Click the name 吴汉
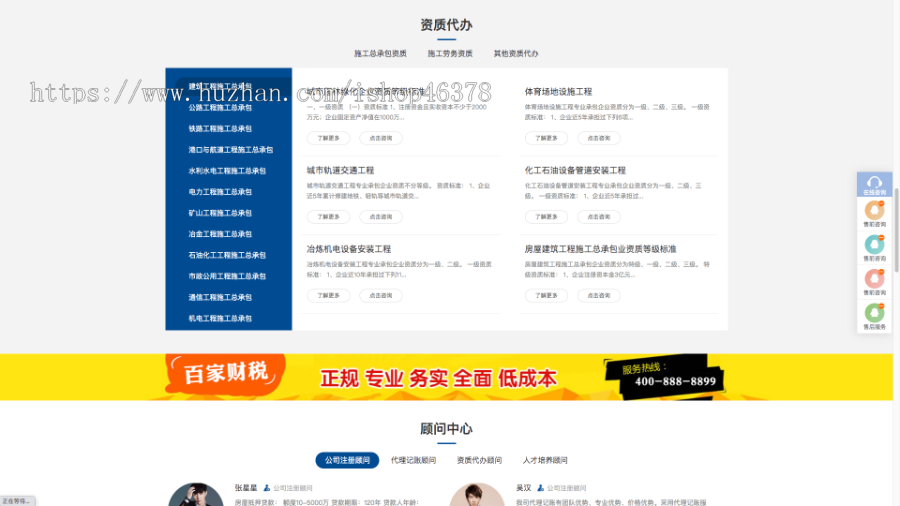Viewport: 900px width, 506px height. tap(523, 488)
